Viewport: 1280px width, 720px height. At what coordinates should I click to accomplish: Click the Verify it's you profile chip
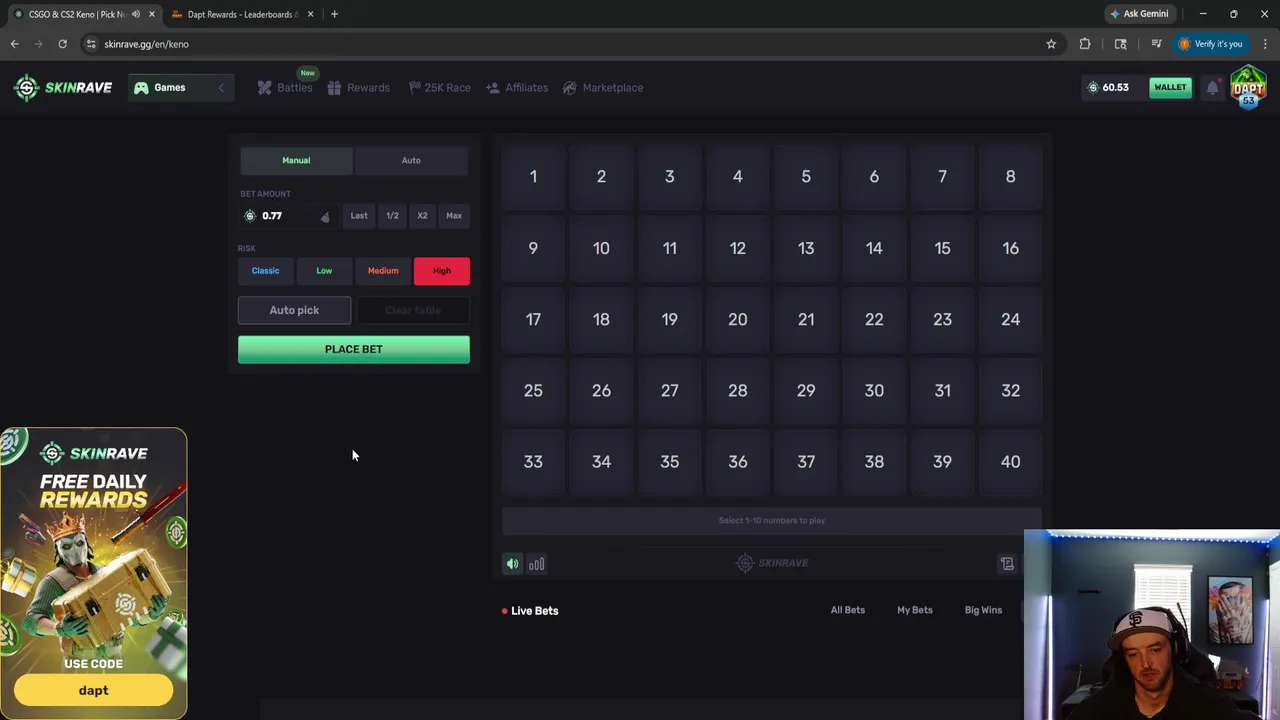tap(1210, 44)
